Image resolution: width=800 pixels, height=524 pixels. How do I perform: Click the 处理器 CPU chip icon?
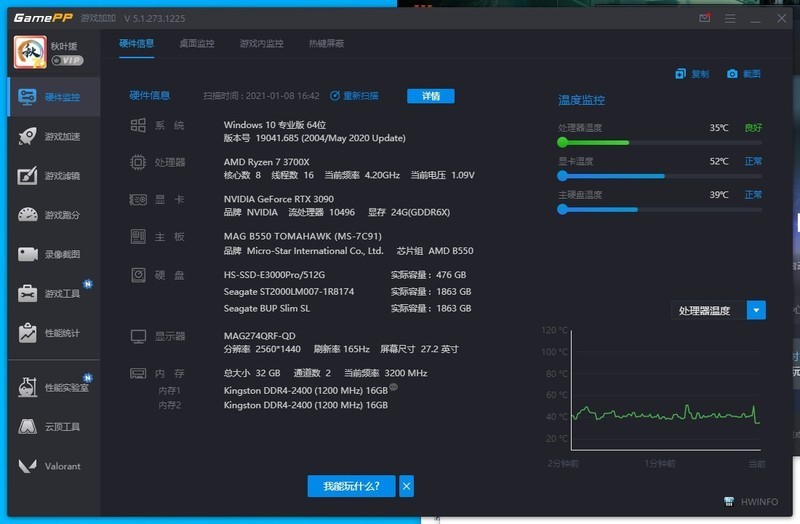click(x=138, y=162)
